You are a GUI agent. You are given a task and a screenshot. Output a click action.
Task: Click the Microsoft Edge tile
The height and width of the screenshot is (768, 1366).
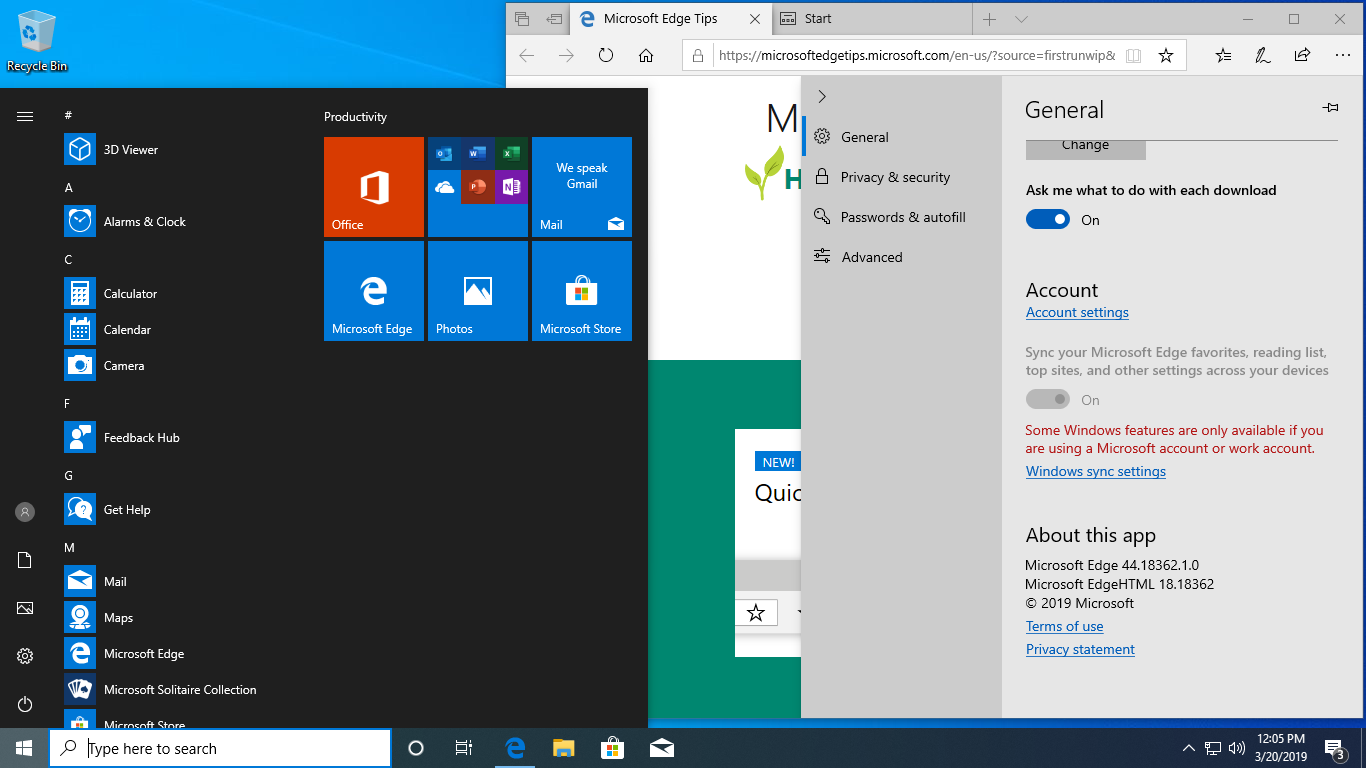[374, 291]
